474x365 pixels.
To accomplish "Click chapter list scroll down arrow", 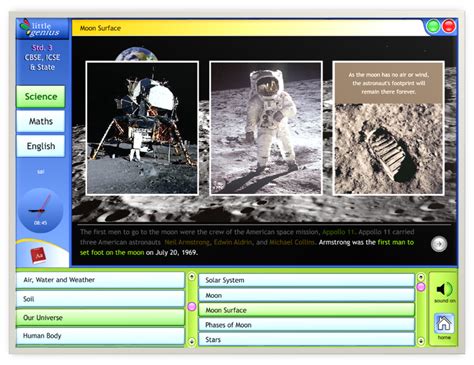I will tap(192, 341).
